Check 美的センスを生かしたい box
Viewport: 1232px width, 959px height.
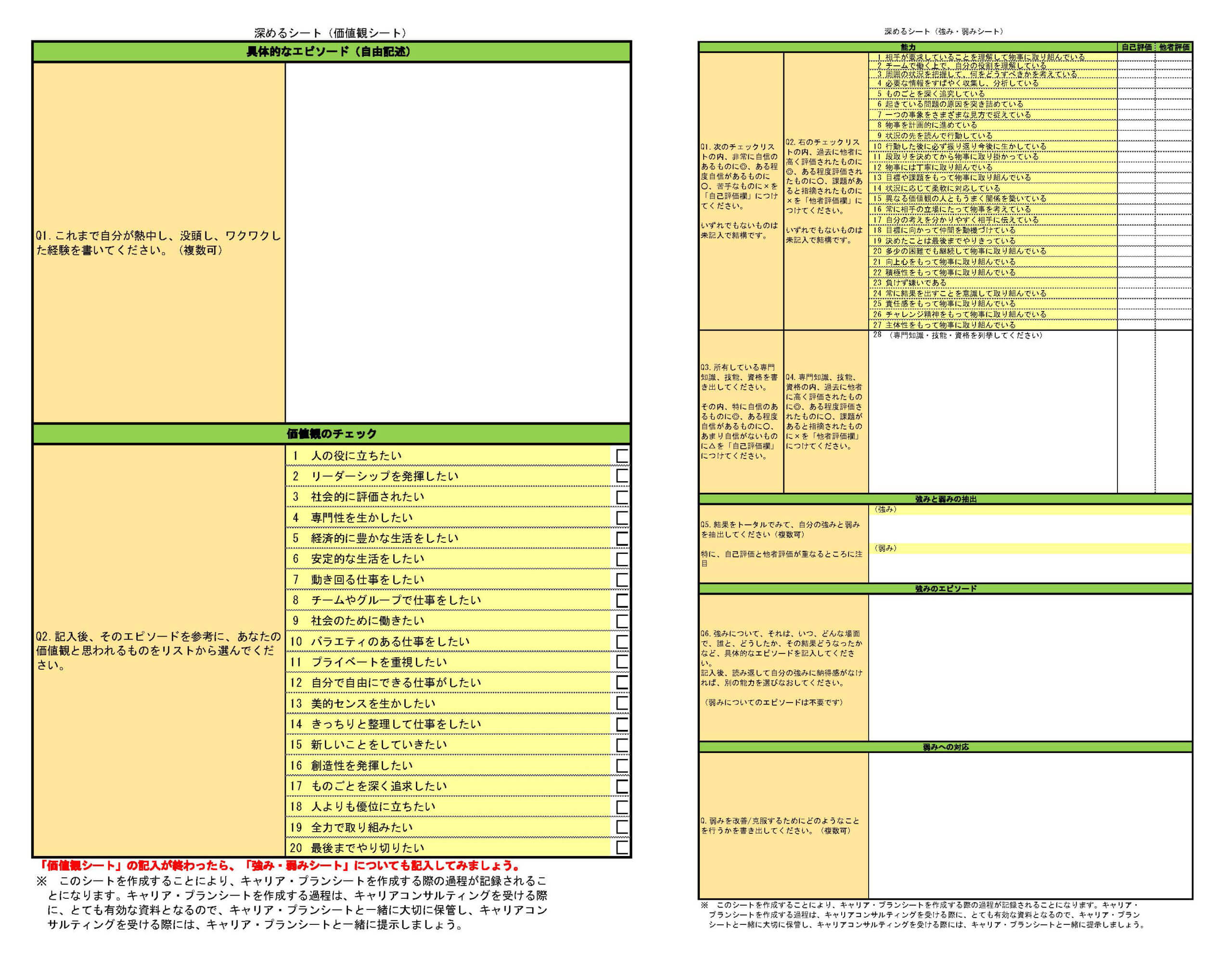click(x=622, y=703)
